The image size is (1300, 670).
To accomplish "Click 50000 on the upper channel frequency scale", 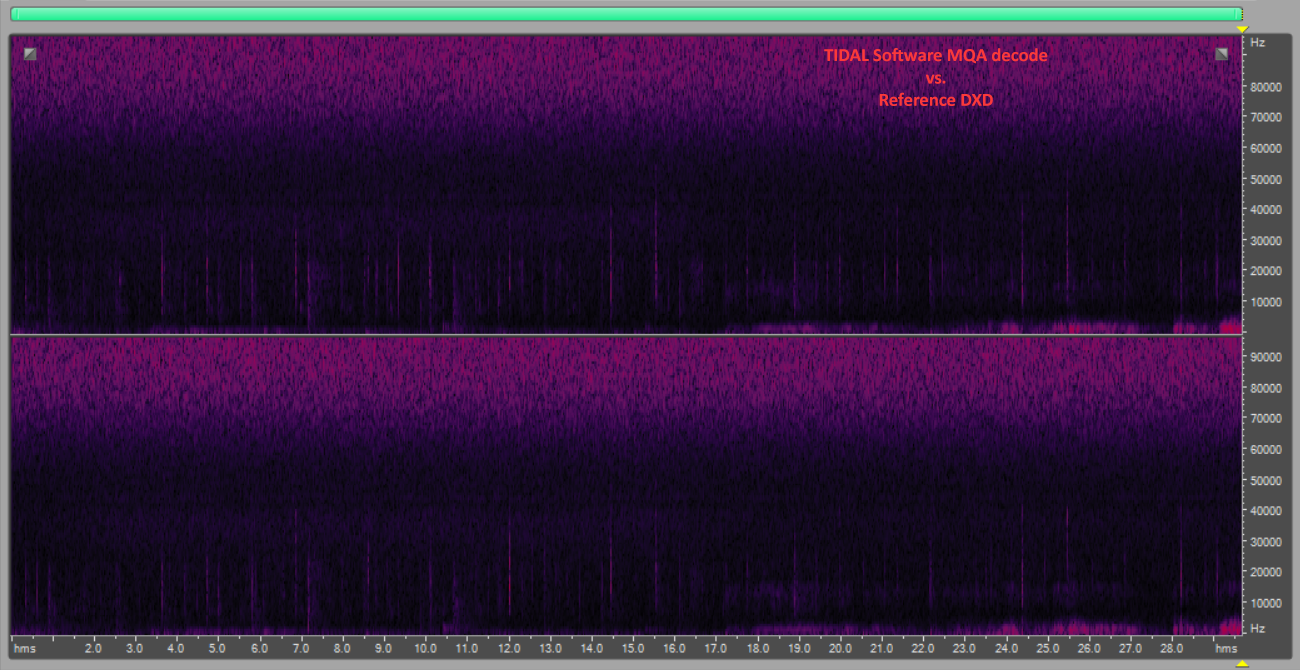I will coord(1267,180).
